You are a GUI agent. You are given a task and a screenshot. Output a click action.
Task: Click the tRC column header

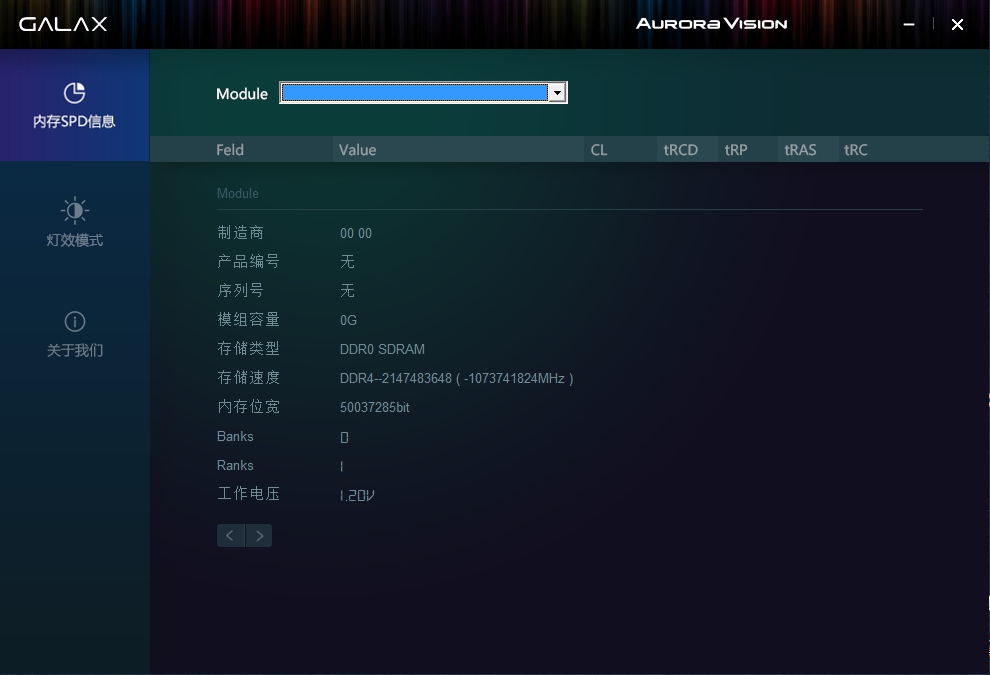856,150
